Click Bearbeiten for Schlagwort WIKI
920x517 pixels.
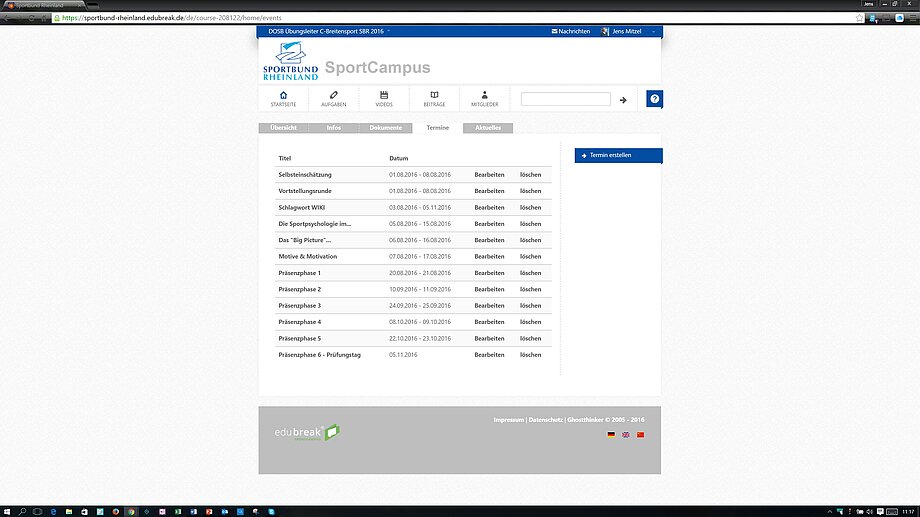[489, 207]
